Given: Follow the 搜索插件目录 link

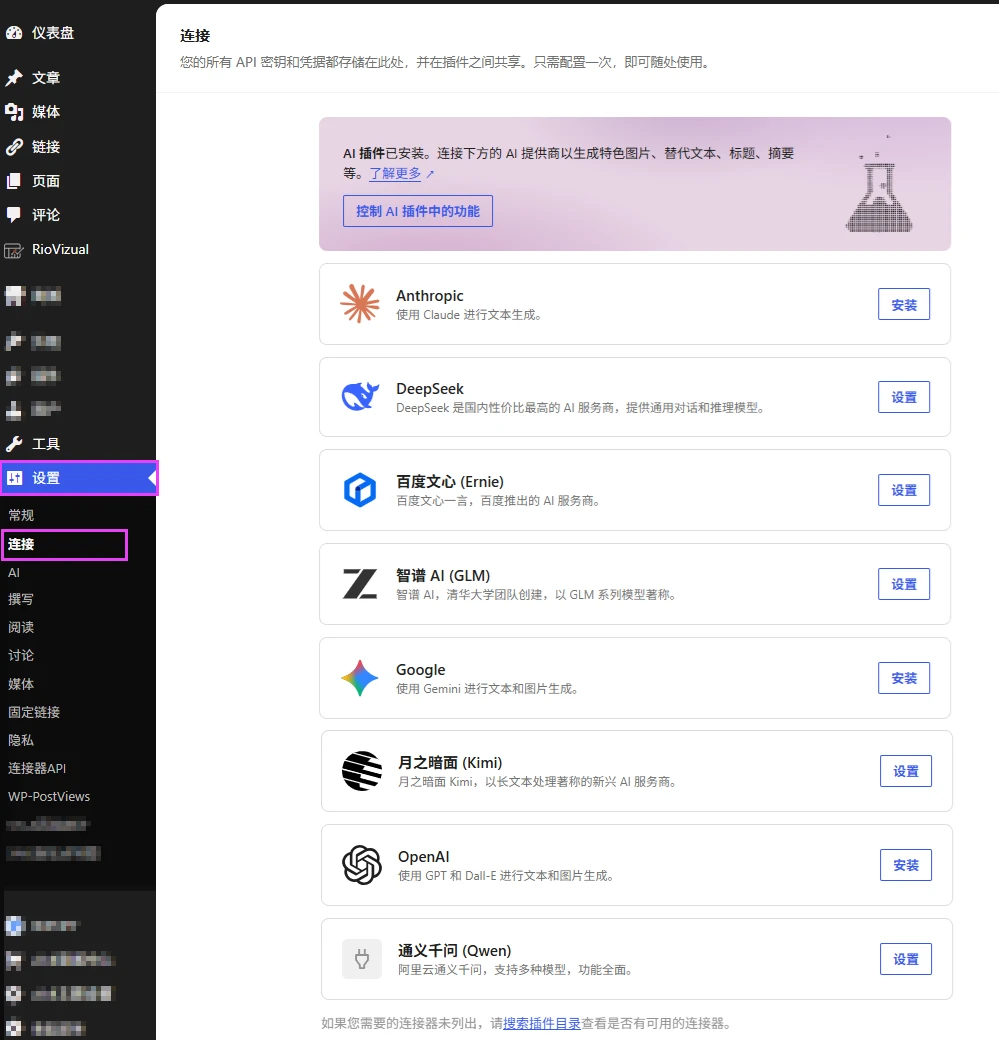Looking at the screenshot, I should (542, 1023).
